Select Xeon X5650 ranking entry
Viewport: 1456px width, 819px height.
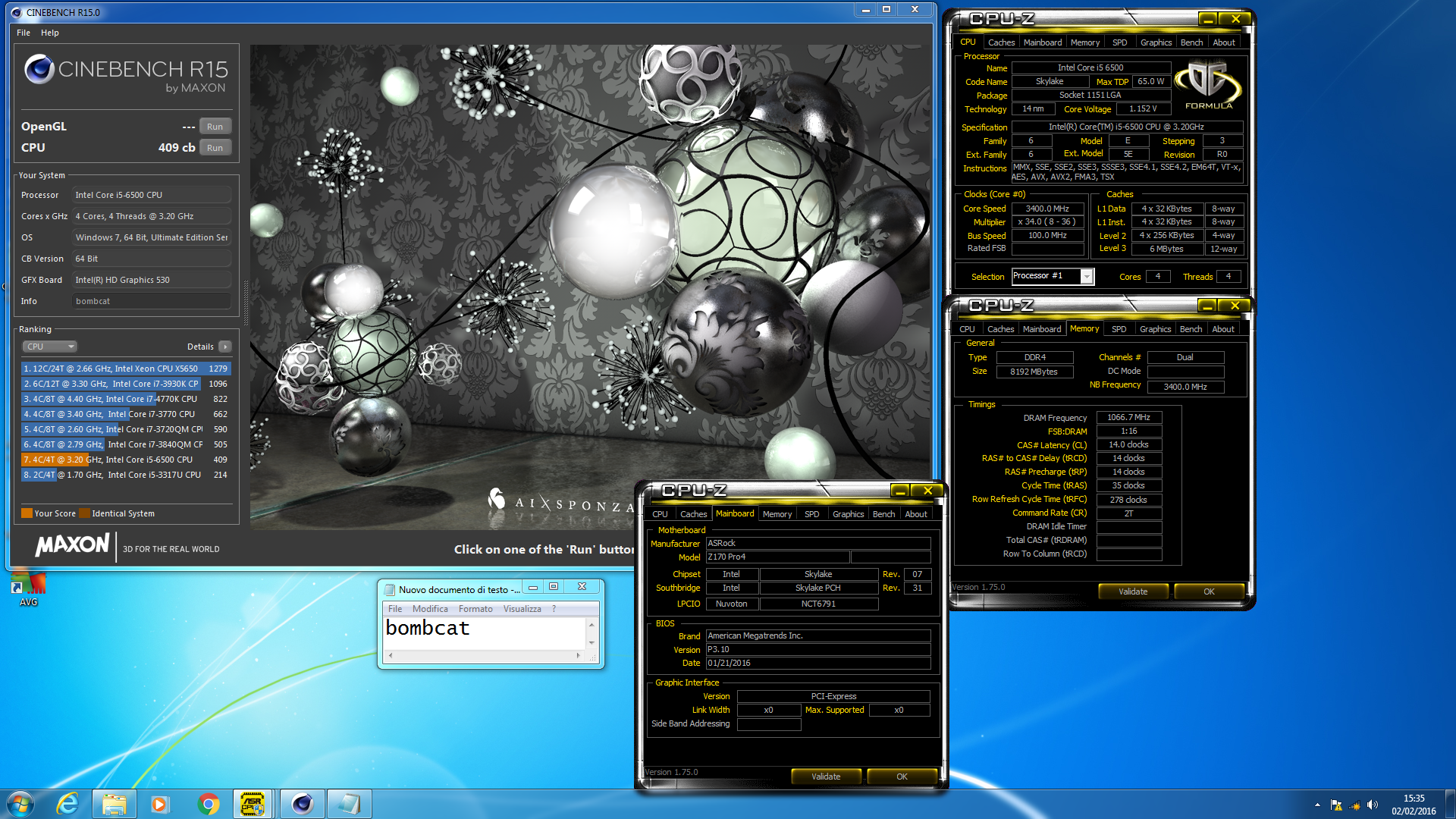pyautogui.click(x=126, y=369)
